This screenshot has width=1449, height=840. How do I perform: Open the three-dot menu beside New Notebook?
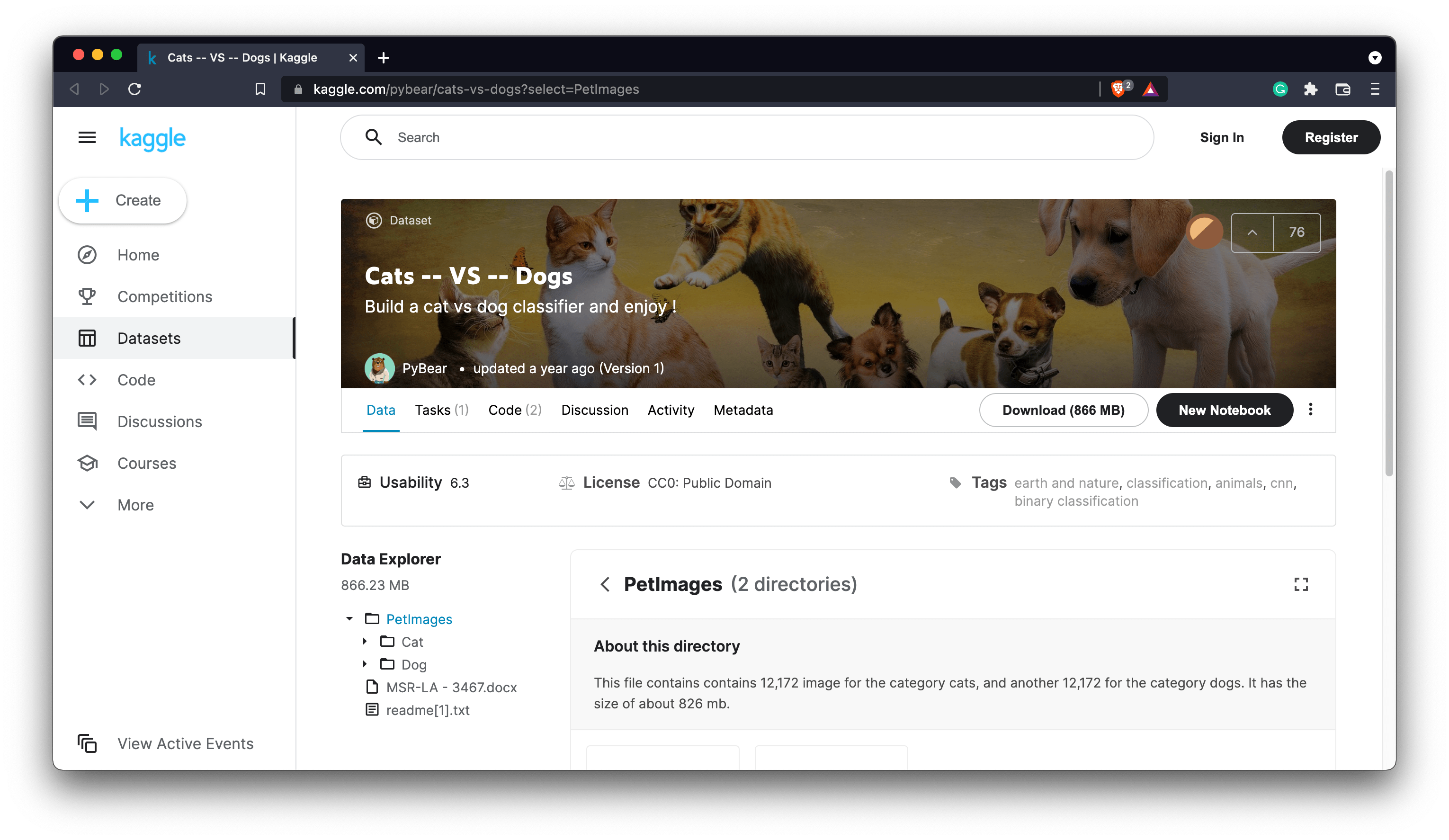coord(1310,410)
